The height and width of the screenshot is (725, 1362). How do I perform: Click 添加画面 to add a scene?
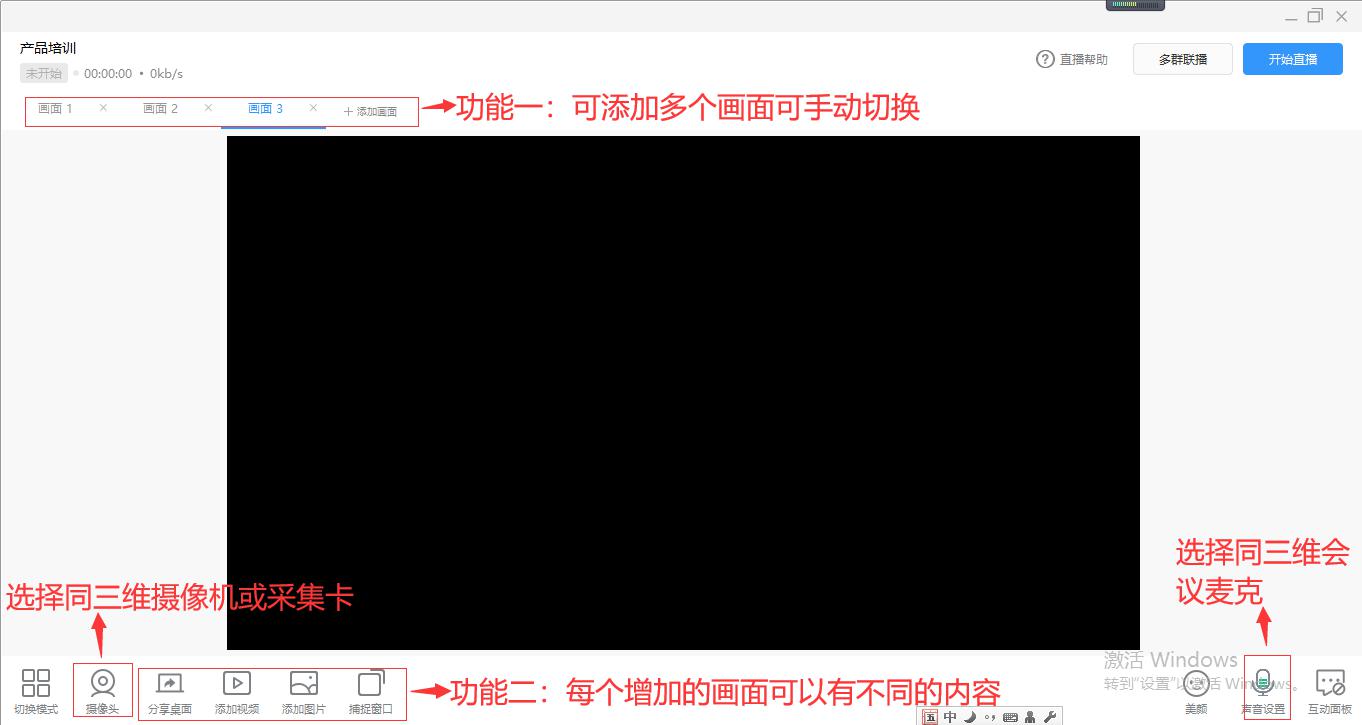click(370, 111)
